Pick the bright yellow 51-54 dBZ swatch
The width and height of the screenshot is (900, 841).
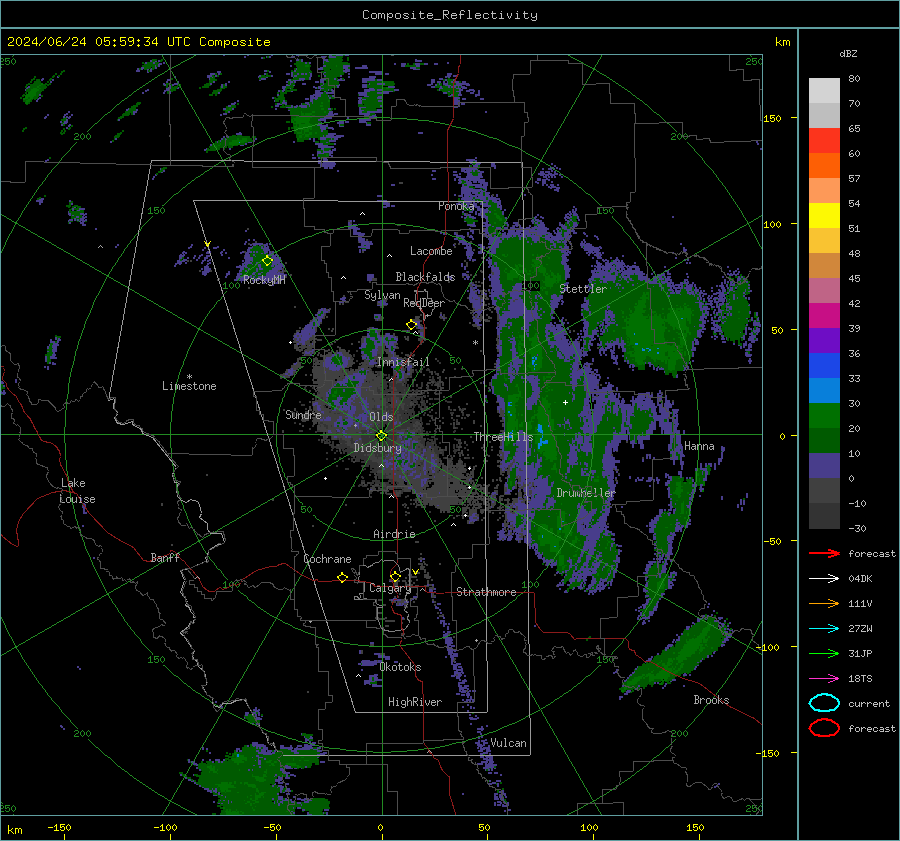[824, 216]
